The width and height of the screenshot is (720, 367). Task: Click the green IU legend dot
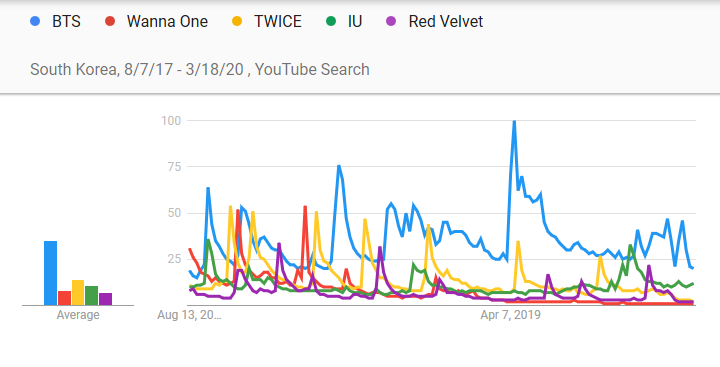(331, 21)
